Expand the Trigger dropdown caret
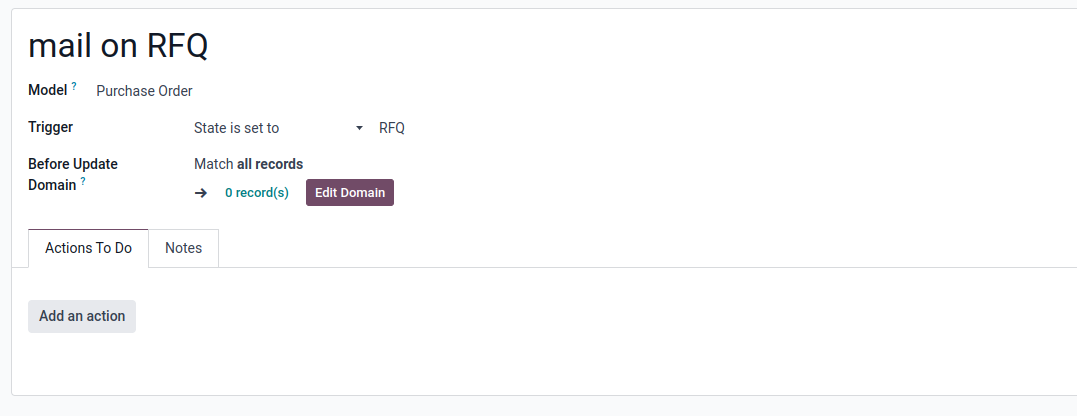 tap(359, 128)
